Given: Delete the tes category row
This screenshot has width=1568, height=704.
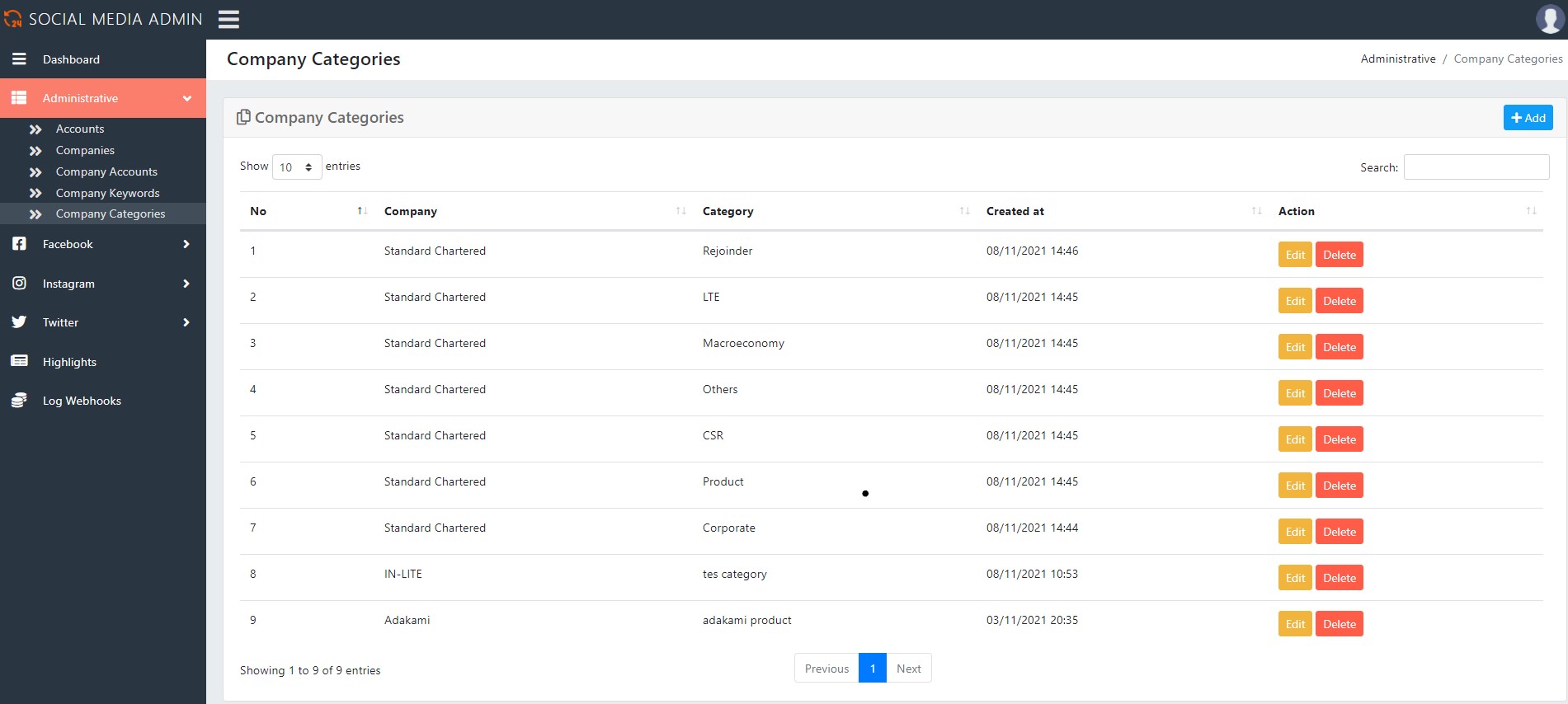Looking at the screenshot, I should [1340, 578].
